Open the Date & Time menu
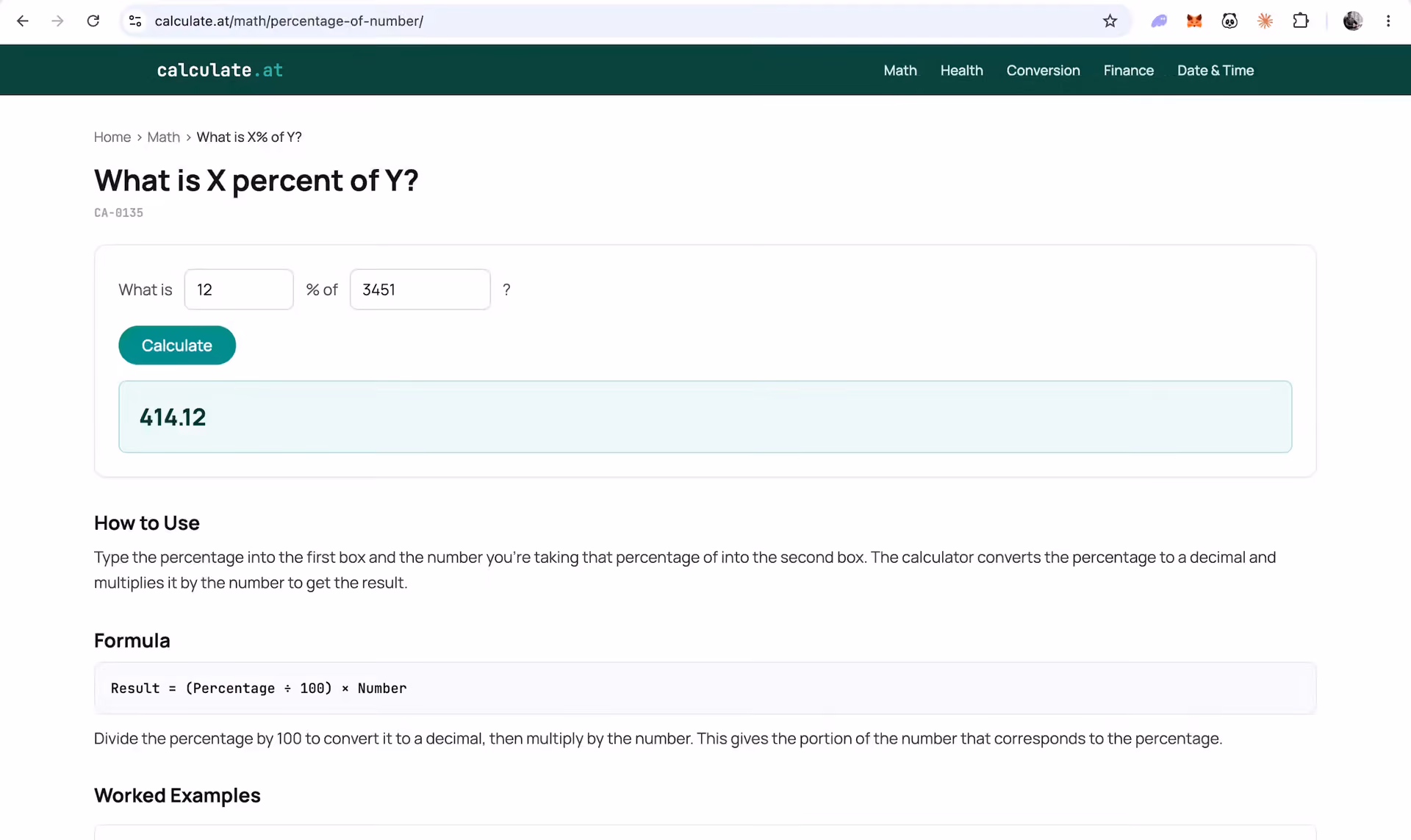This screenshot has width=1411, height=840. [1216, 71]
